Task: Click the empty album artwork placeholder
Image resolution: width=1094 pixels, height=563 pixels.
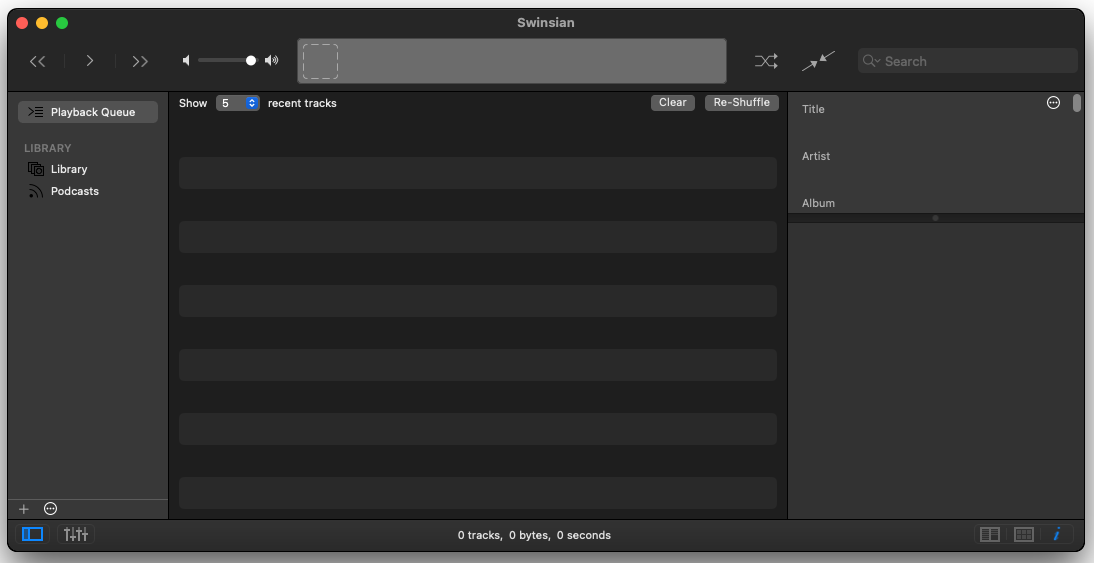Action: (x=320, y=61)
